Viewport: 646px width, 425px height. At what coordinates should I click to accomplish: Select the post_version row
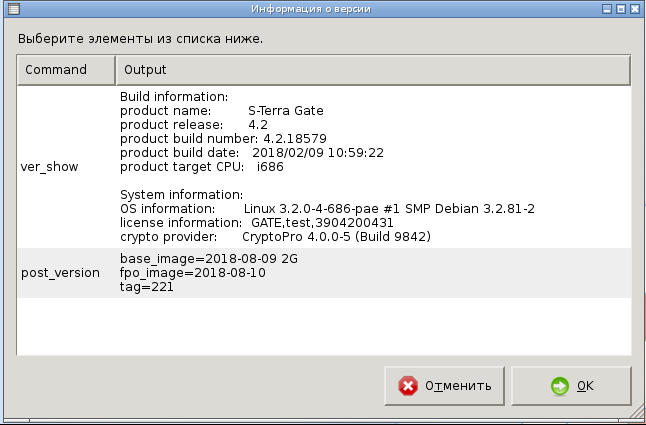coord(60,272)
